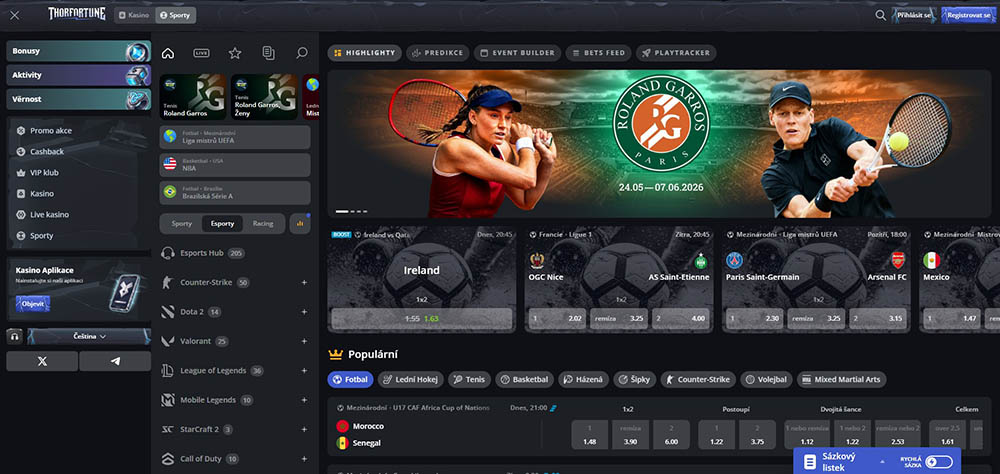
Task: Click the ThorFortune logo
Action: click(x=77, y=14)
